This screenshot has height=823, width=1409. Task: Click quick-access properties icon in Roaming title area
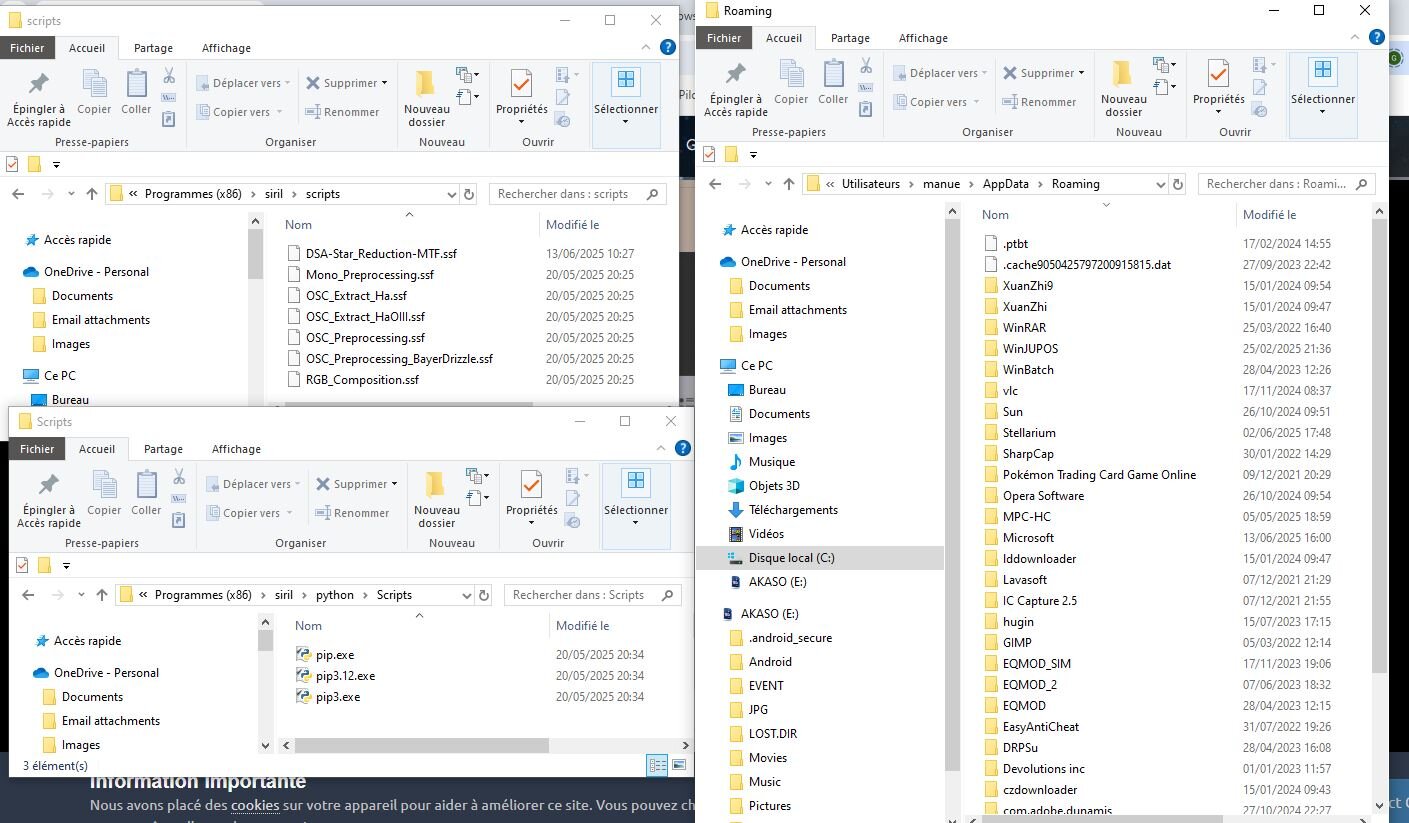(710, 154)
